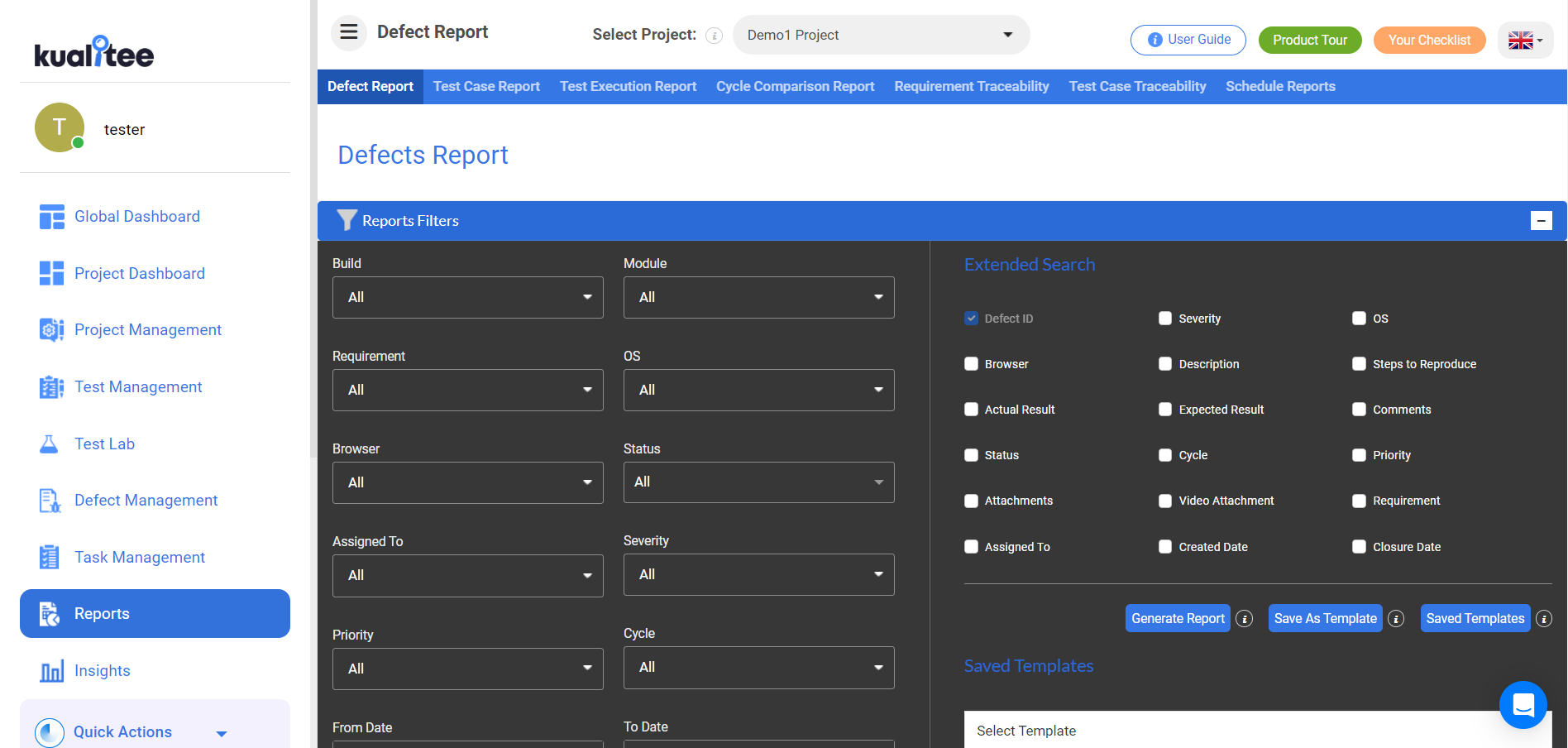Open the chat support bubble icon
The width and height of the screenshot is (1568, 748).
tap(1523, 705)
